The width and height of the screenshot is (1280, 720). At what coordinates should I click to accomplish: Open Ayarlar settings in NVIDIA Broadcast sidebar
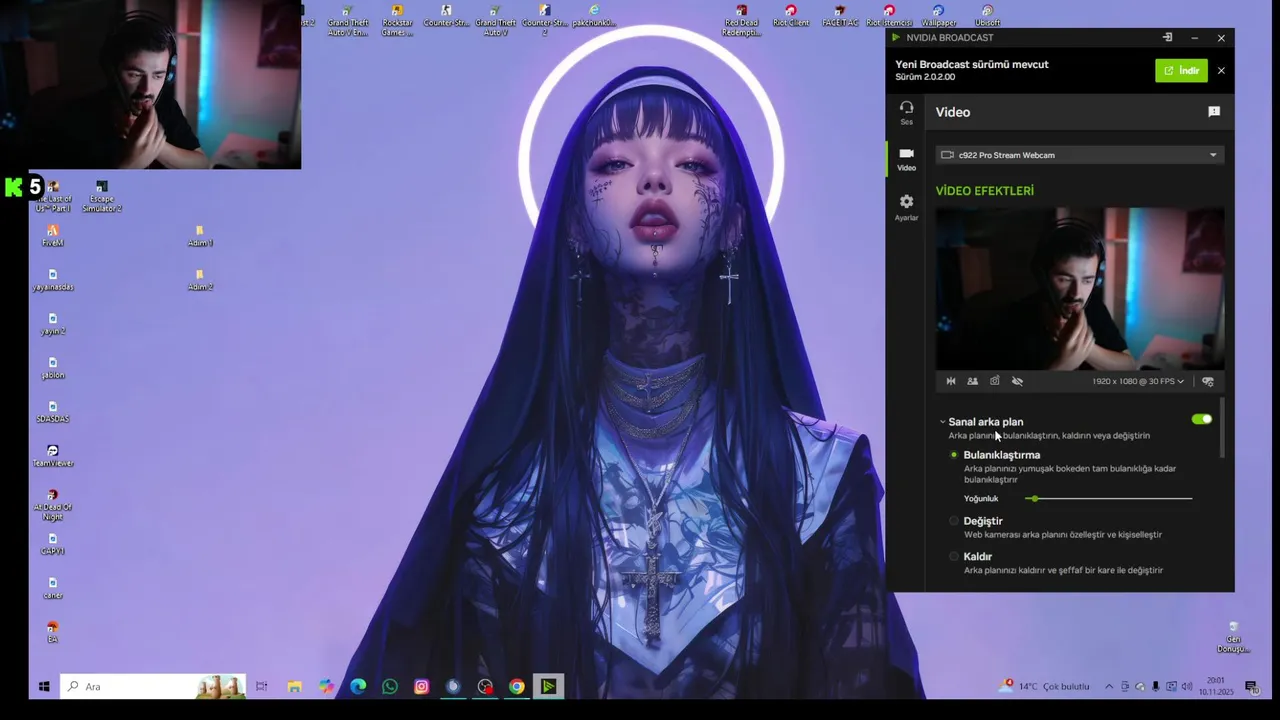(906, 207)
